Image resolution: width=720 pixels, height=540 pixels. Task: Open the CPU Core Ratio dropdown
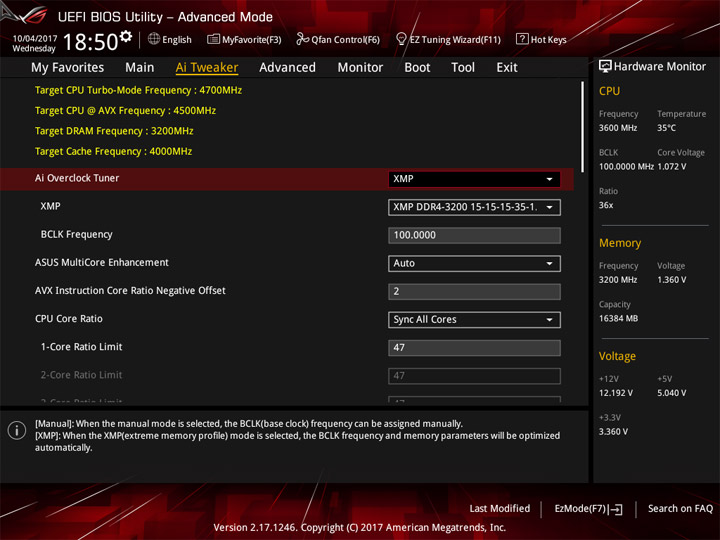[474, 320]
